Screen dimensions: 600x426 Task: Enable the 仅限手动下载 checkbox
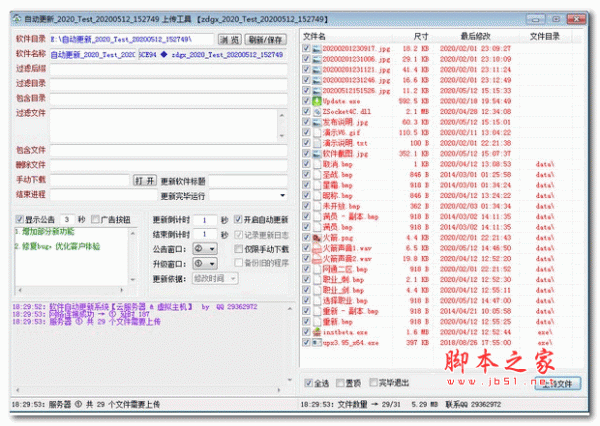[x=238, y=249]
